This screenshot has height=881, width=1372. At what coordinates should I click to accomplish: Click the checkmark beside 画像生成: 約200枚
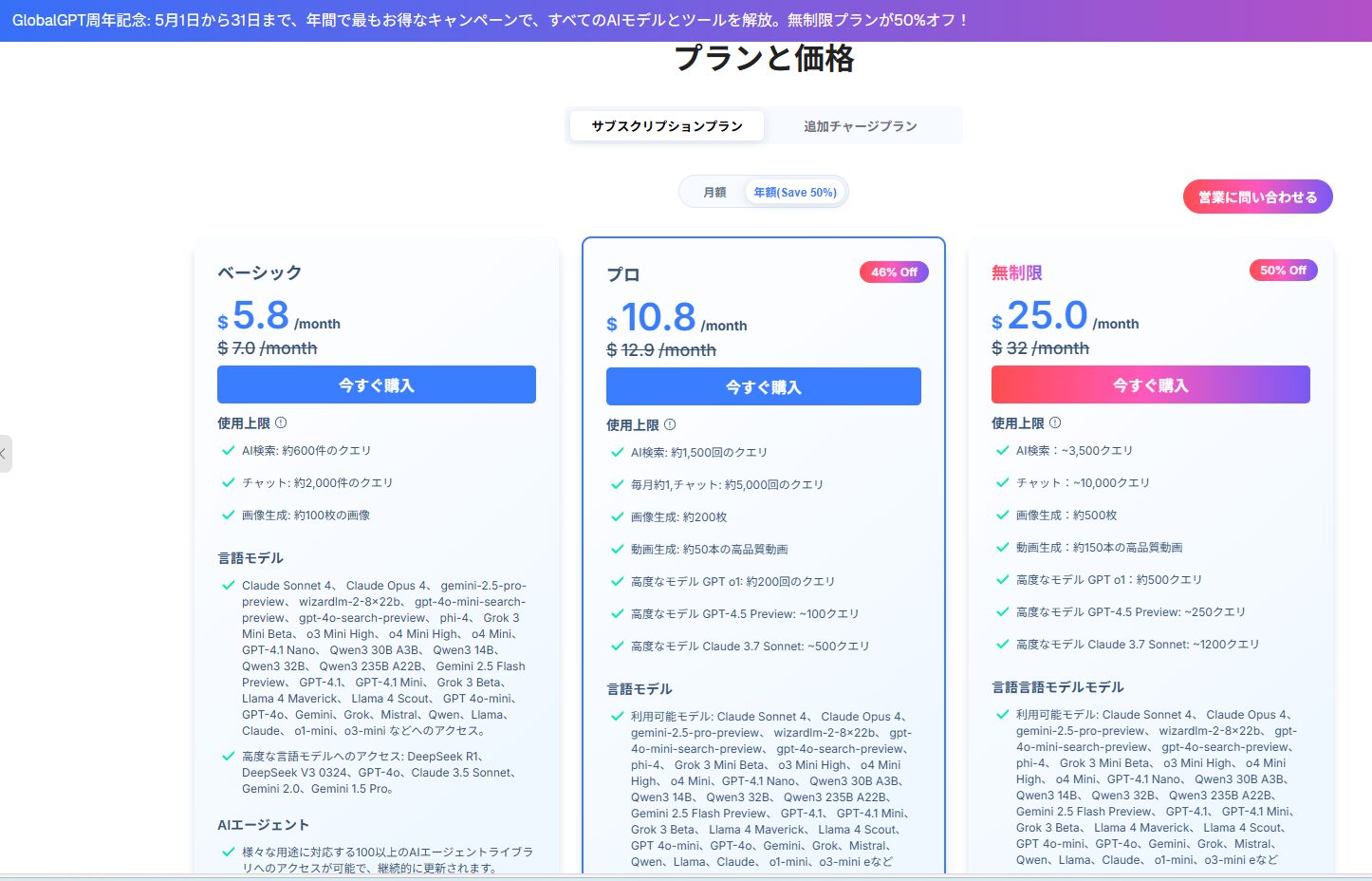click(617, 516)
